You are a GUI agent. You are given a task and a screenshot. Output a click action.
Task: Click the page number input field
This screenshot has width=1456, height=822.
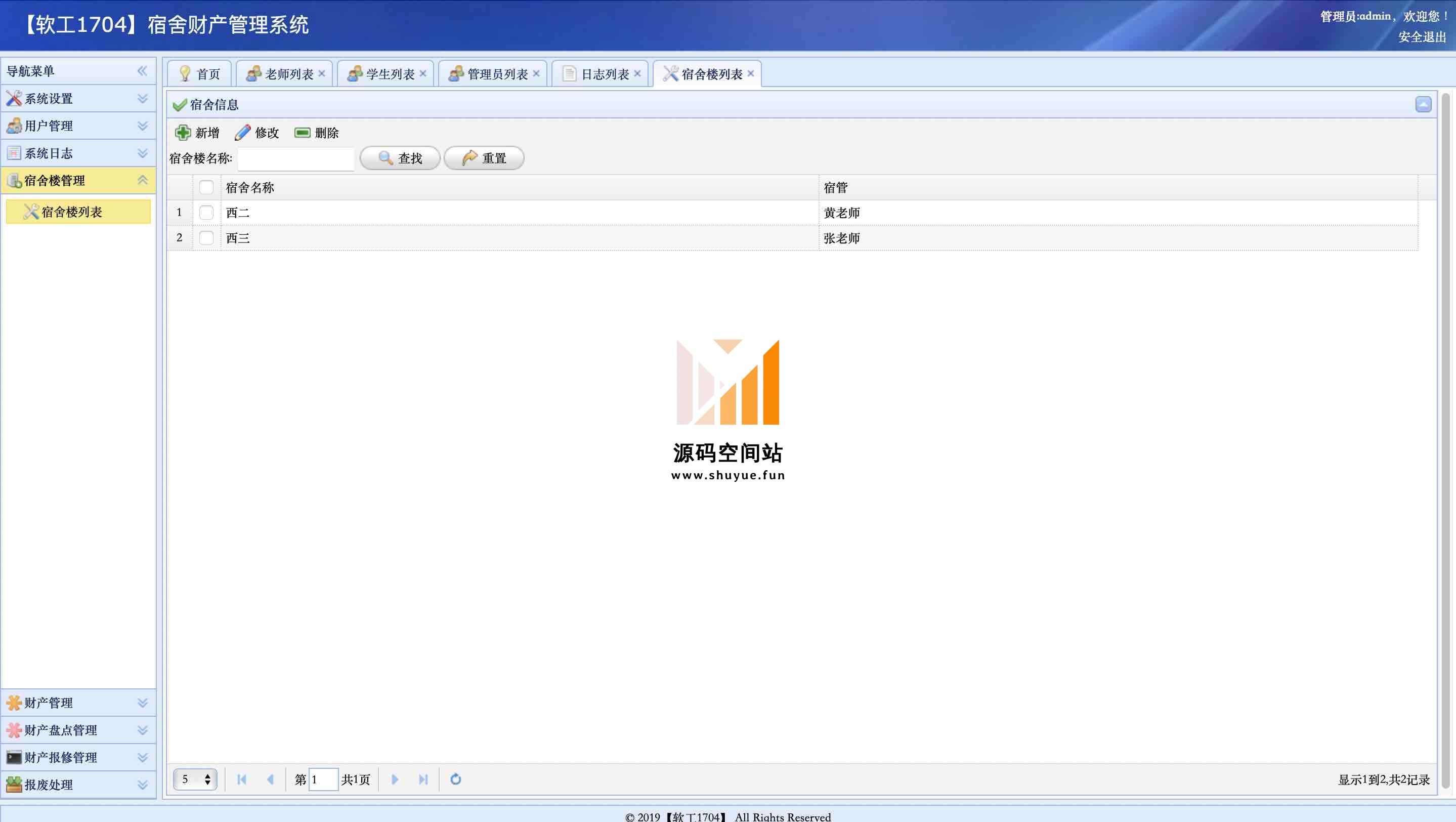pyautogui.click(x=323, y=779)
